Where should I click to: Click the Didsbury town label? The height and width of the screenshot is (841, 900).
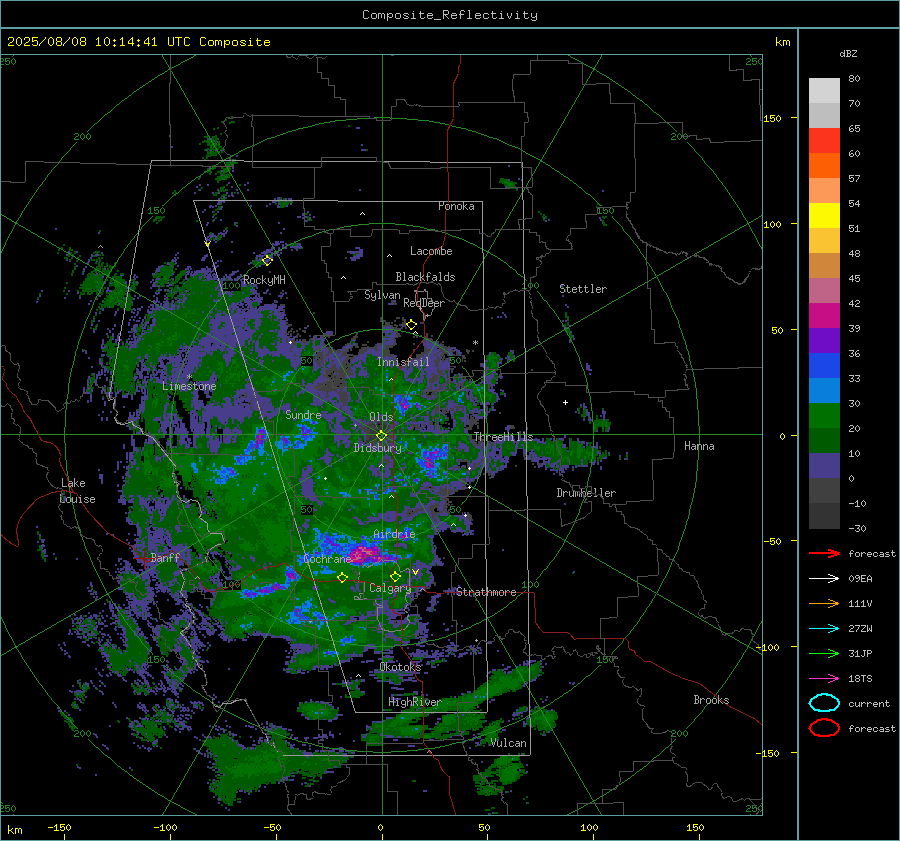(378, 448)
